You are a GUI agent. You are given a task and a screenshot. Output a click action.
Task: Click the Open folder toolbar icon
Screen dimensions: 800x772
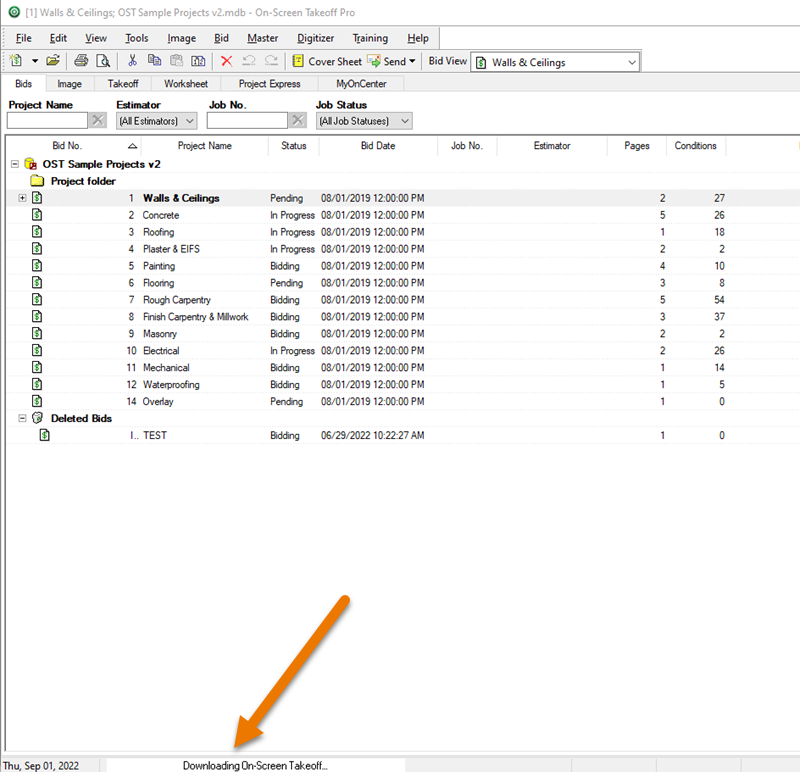[x=53, y=61]
